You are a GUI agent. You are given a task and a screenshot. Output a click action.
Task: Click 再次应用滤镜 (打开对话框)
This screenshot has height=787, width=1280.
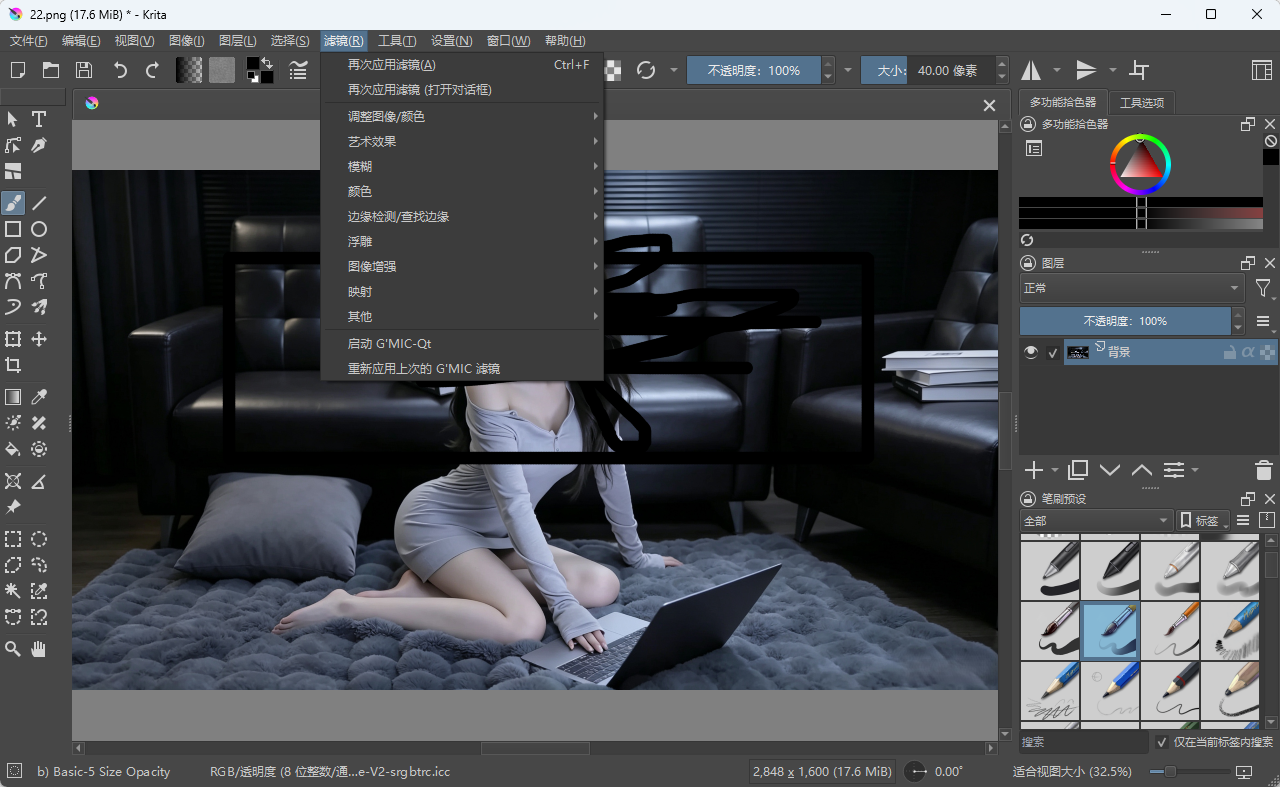[x=462, y=89]
